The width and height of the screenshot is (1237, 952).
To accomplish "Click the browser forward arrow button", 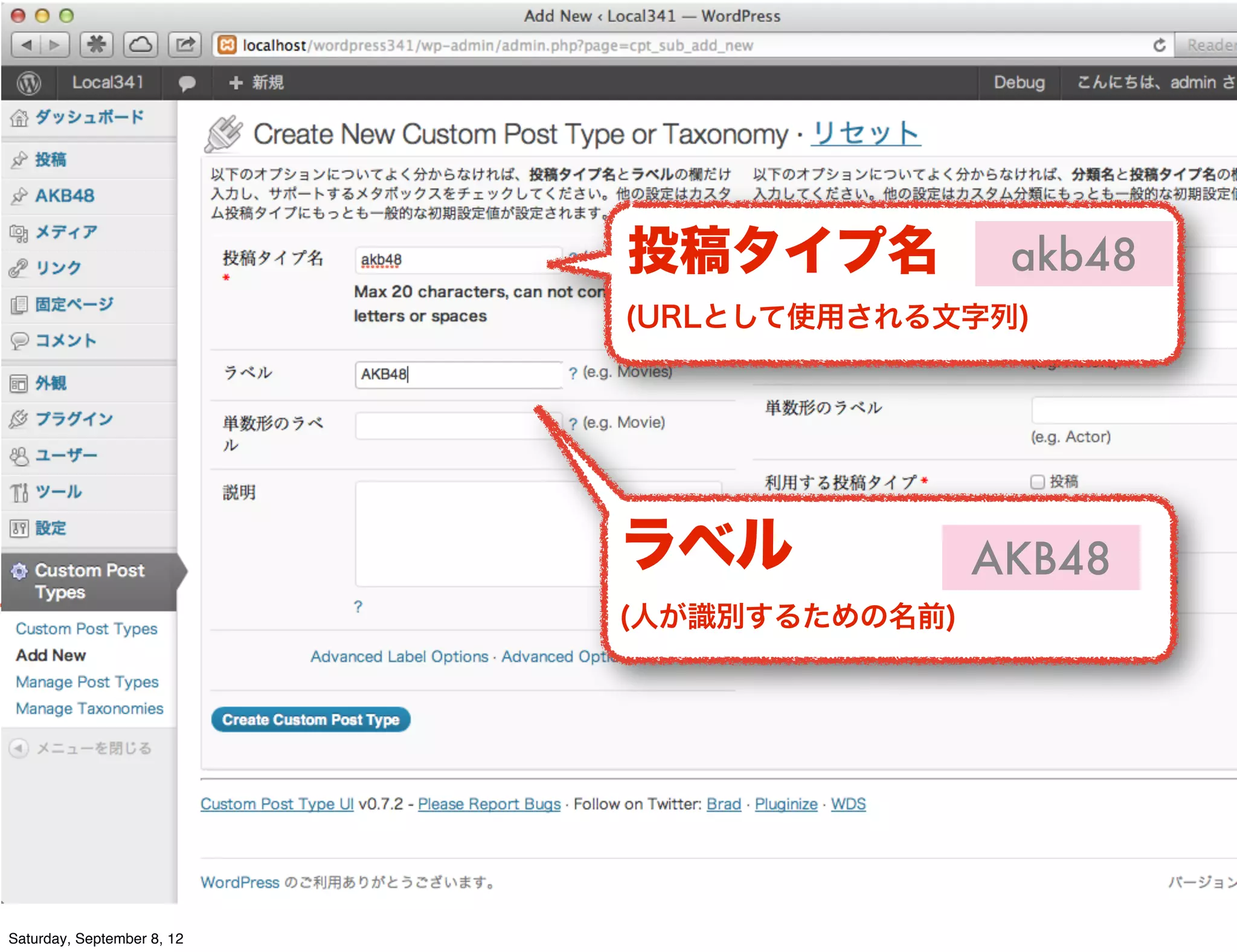I will (54, 45).
